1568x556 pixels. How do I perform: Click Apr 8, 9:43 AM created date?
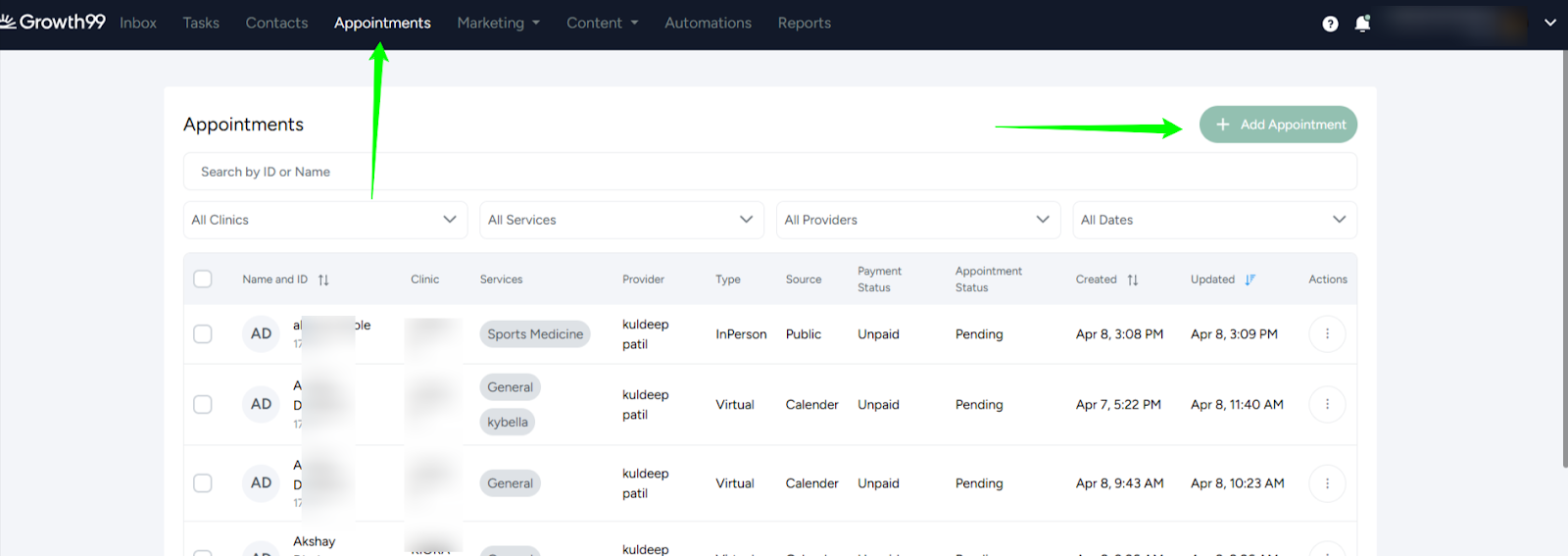pos(1120,483)
